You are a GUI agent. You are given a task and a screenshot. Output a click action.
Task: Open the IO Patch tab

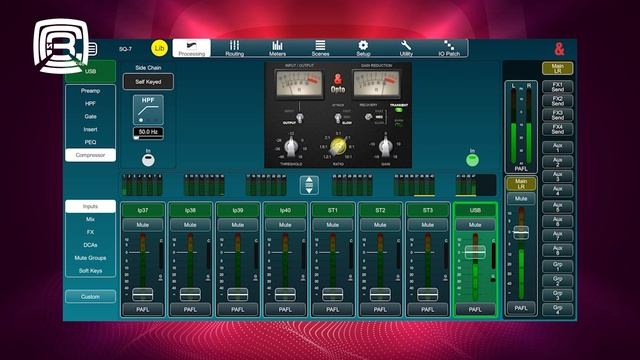(x=449, y=48)
